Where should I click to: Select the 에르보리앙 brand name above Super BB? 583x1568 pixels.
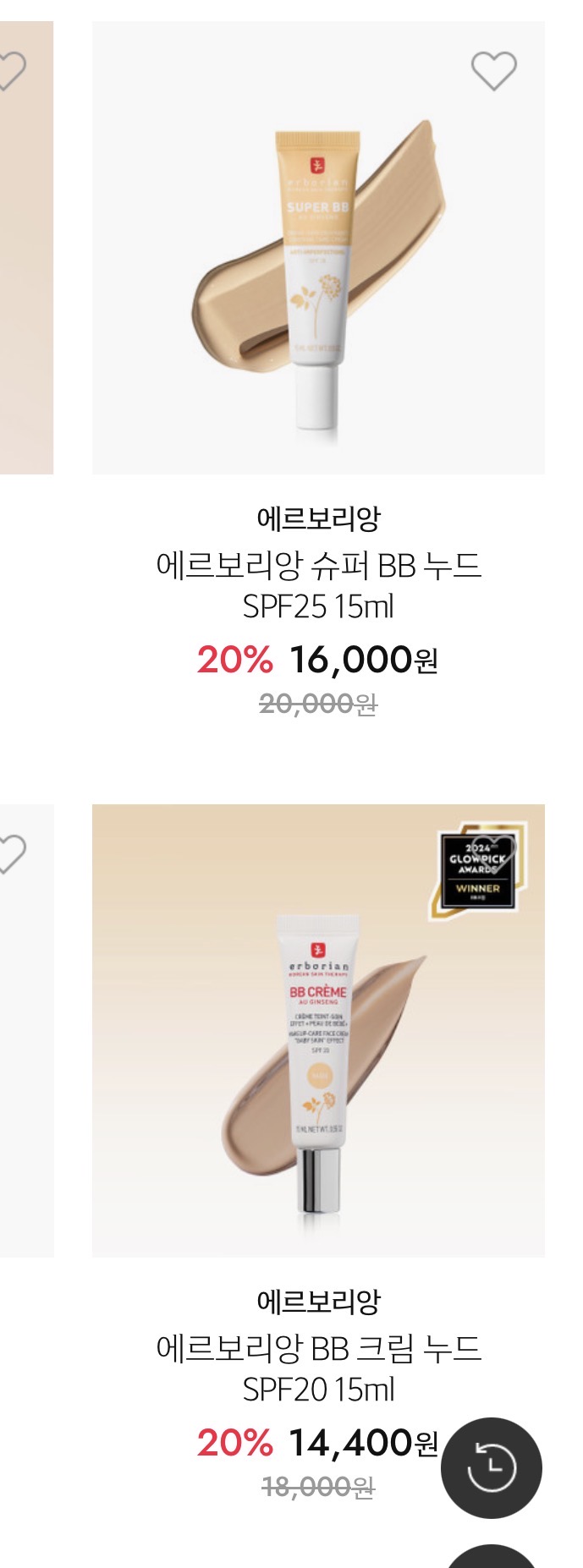pyautogui.click(x=318, y=518)
